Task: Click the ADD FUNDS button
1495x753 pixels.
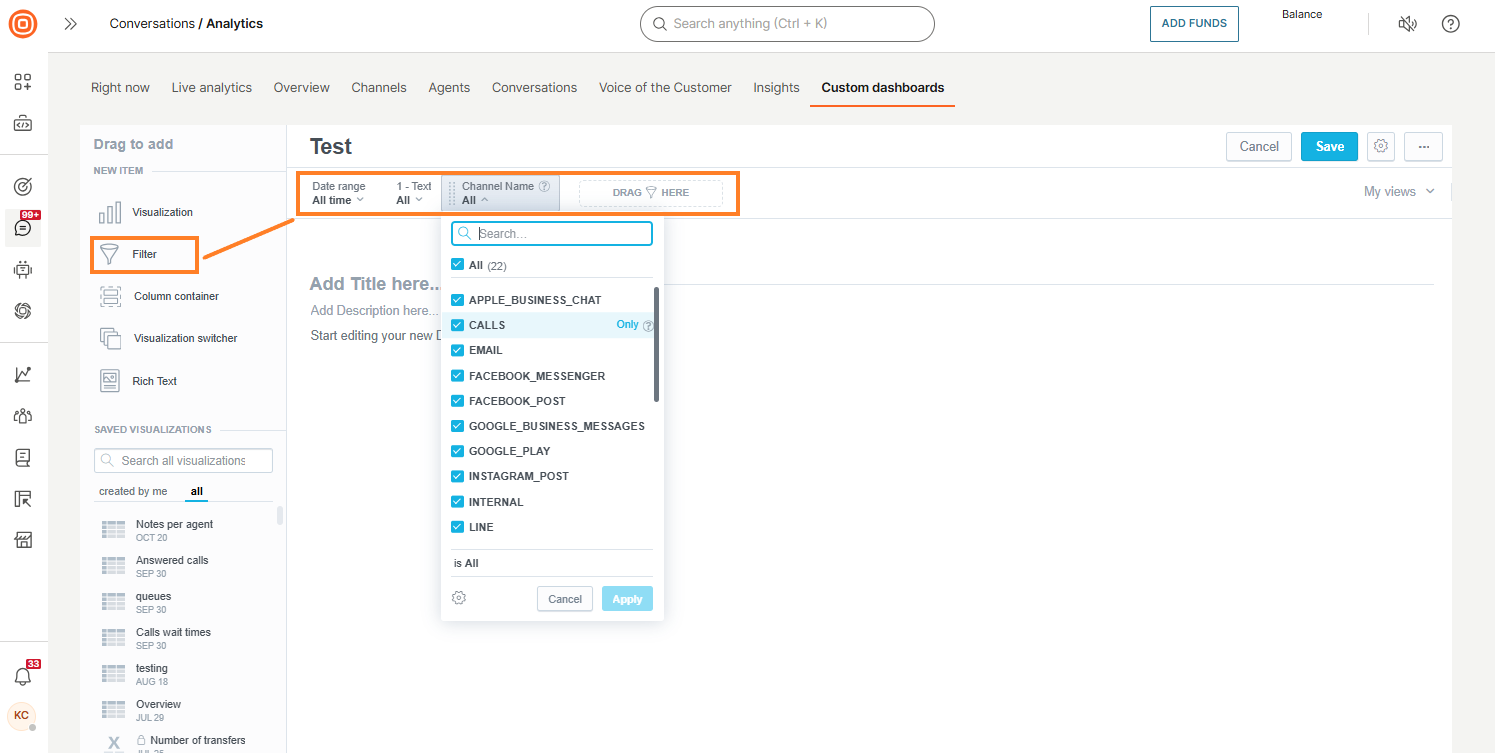Action: tap(1194, 23)
